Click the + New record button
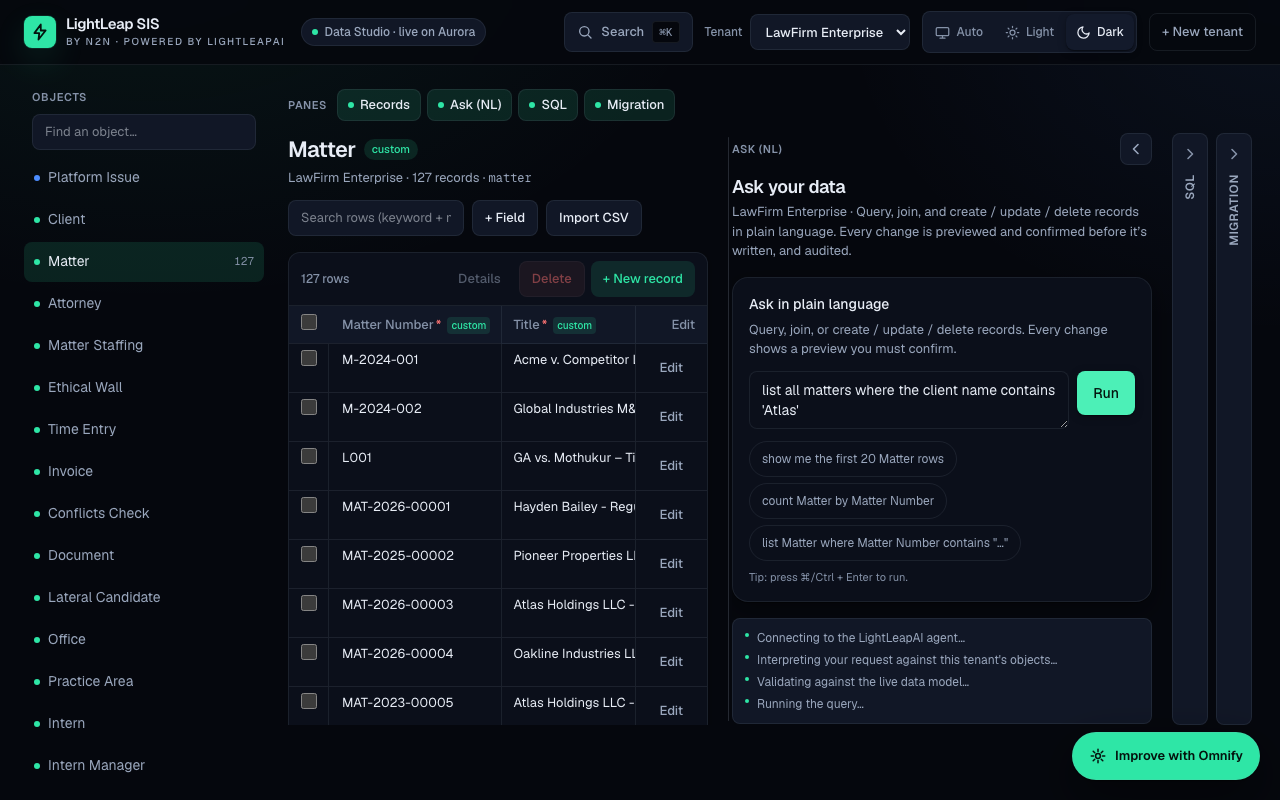This screenshot has height=800, width=1280. [642, 279]
